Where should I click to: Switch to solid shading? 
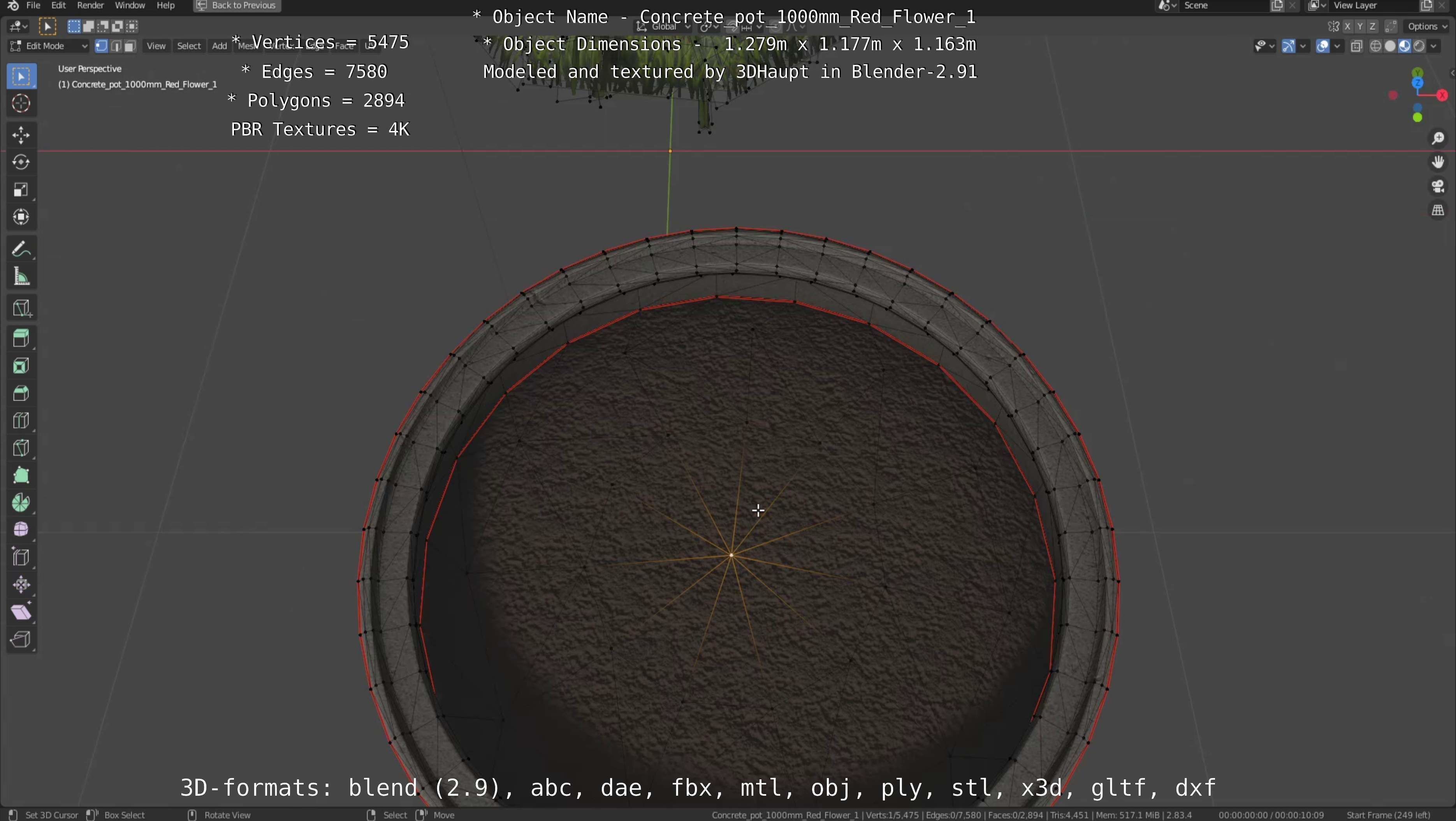tap(1390, 46)
